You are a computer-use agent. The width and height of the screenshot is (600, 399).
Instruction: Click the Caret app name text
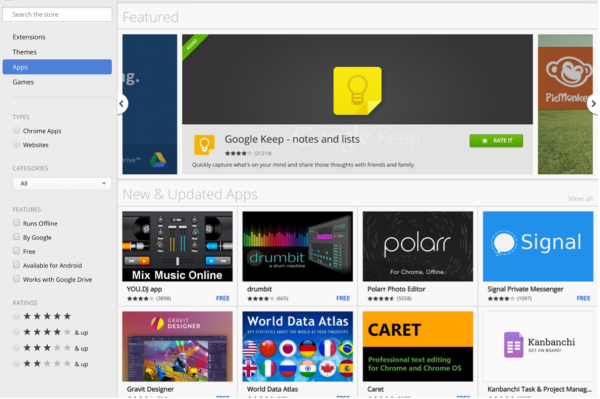[375, 389]
